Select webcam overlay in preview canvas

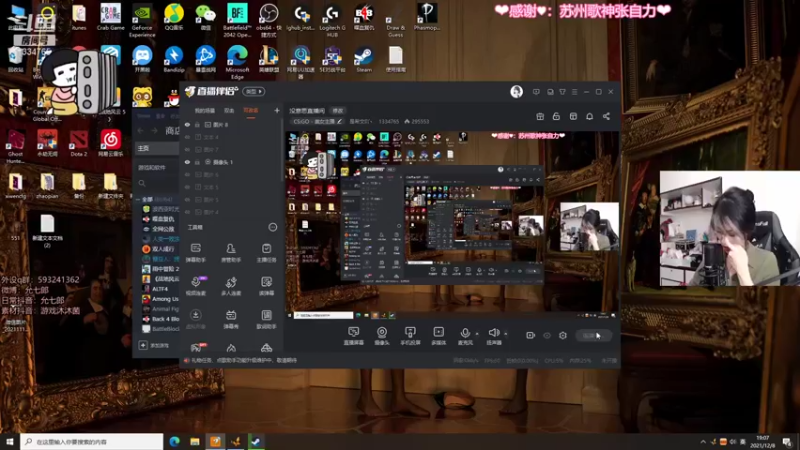(x=589, y=227)
